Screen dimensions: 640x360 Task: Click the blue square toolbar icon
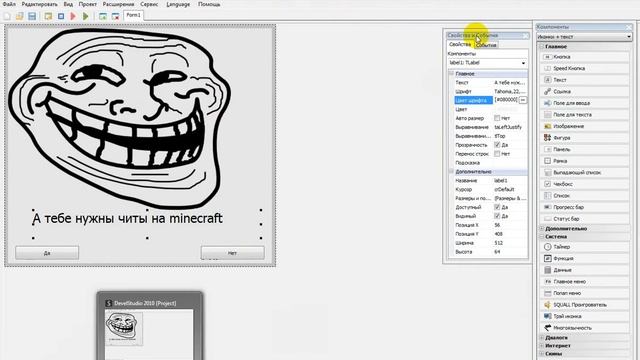pyautogui.click(x=61, y=16)
